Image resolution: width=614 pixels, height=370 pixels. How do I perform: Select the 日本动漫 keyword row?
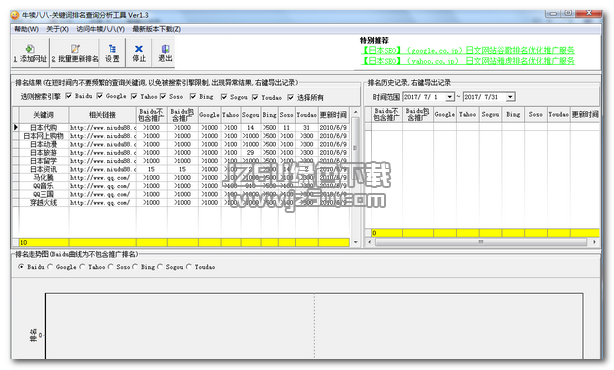[x=181, y=144]
